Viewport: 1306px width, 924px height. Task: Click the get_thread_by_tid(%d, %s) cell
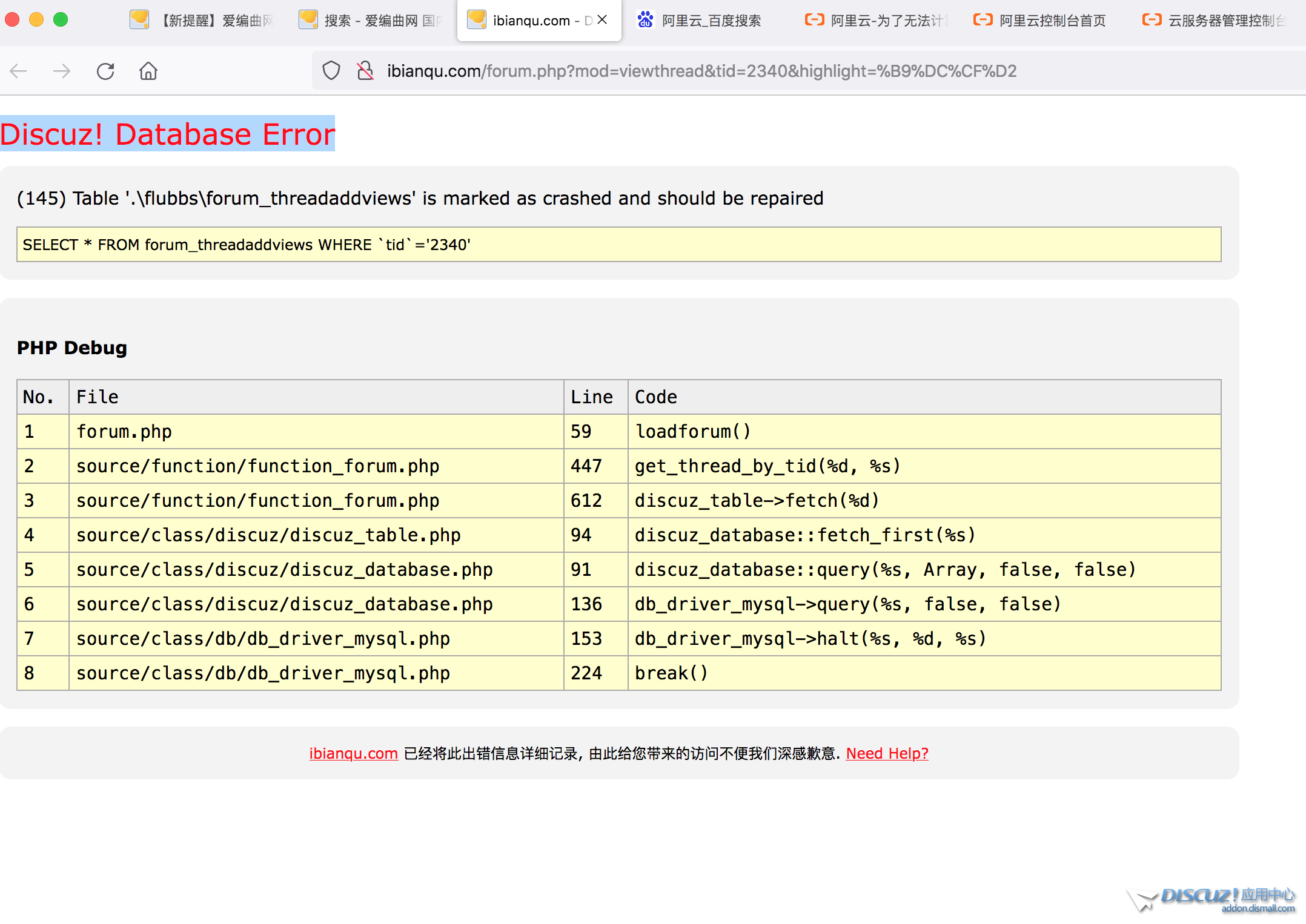(924, 466)
